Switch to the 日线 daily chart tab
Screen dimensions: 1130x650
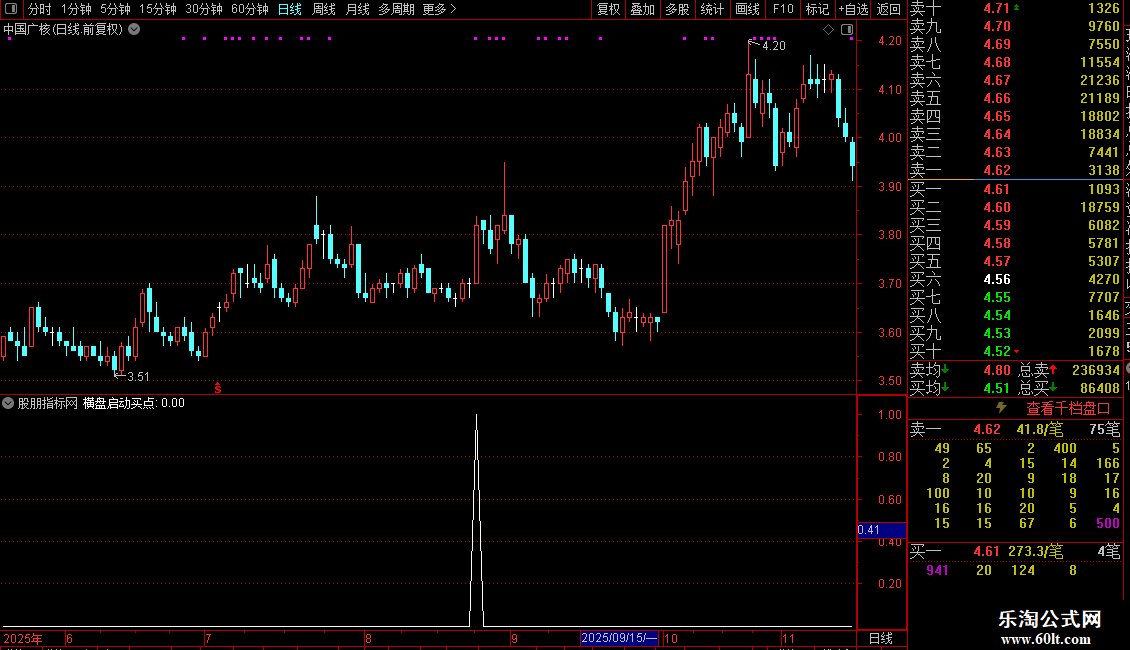pyautogui.click(x=290, y=9)
